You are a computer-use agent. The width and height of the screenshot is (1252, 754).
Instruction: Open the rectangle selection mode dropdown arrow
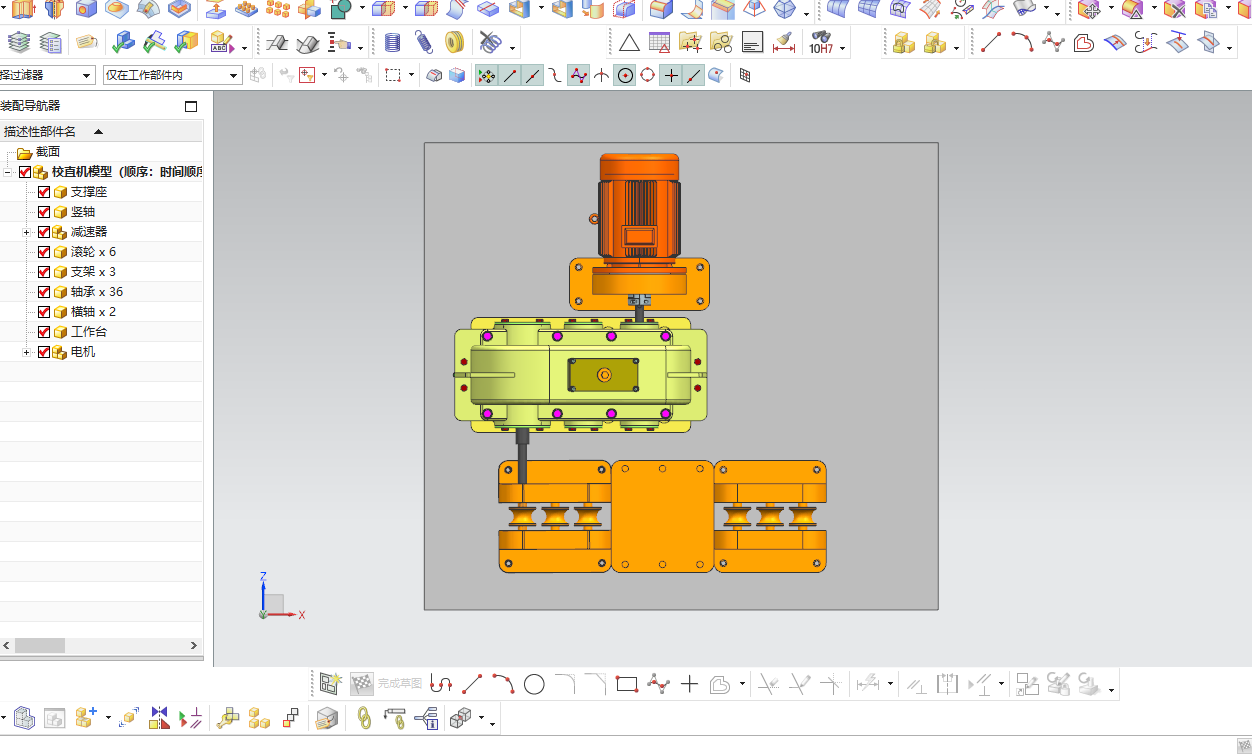point(411,75)
